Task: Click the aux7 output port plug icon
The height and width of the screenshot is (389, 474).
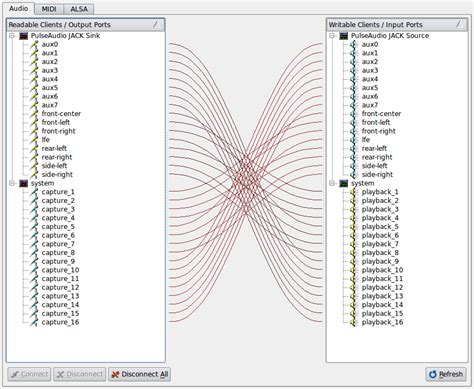Action: [x=34, y=105]
